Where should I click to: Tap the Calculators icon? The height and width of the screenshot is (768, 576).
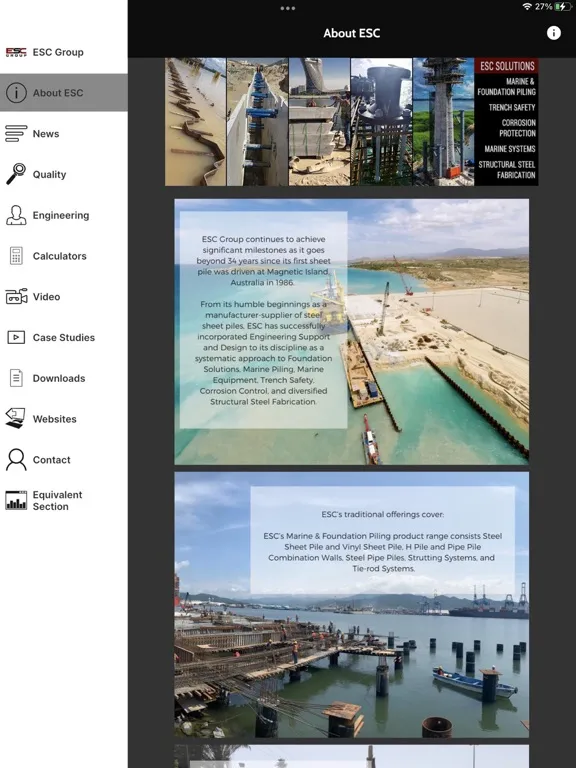tap(16, 256)
